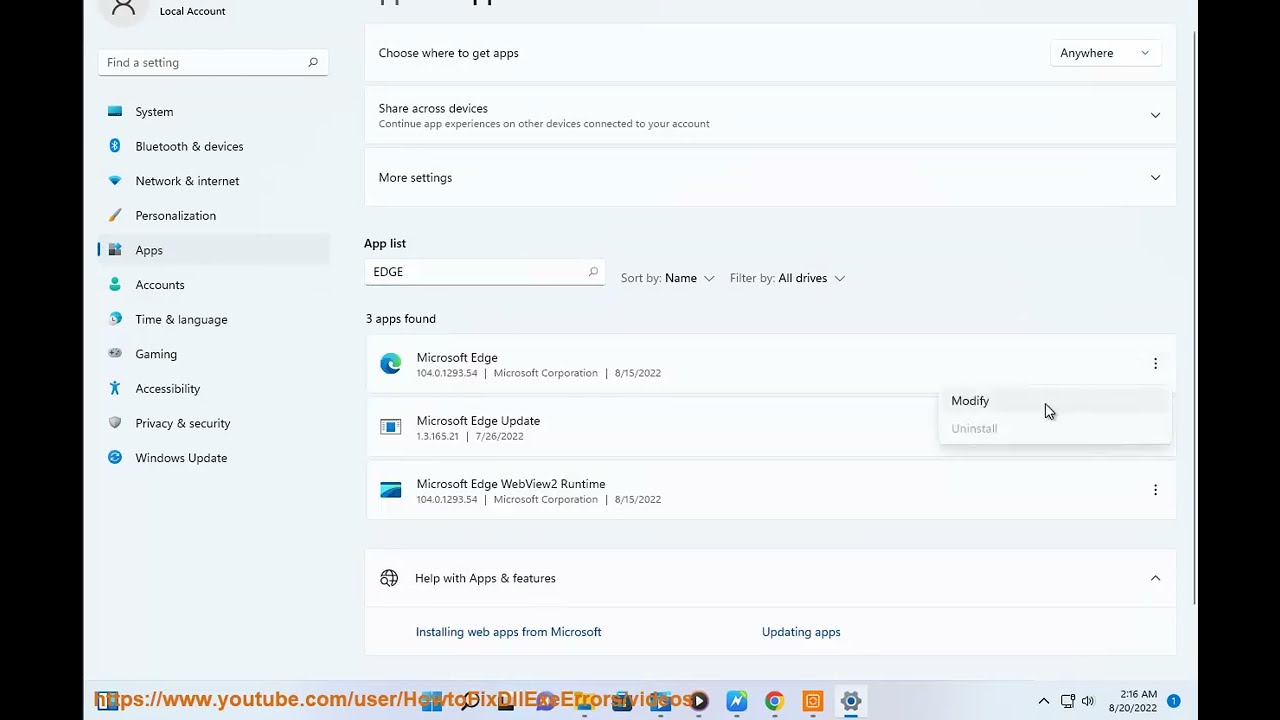The width and height of the screenshot is (1280, 720).
Task: Open the Updating apps help link
Action: click(x=801, y=632)
